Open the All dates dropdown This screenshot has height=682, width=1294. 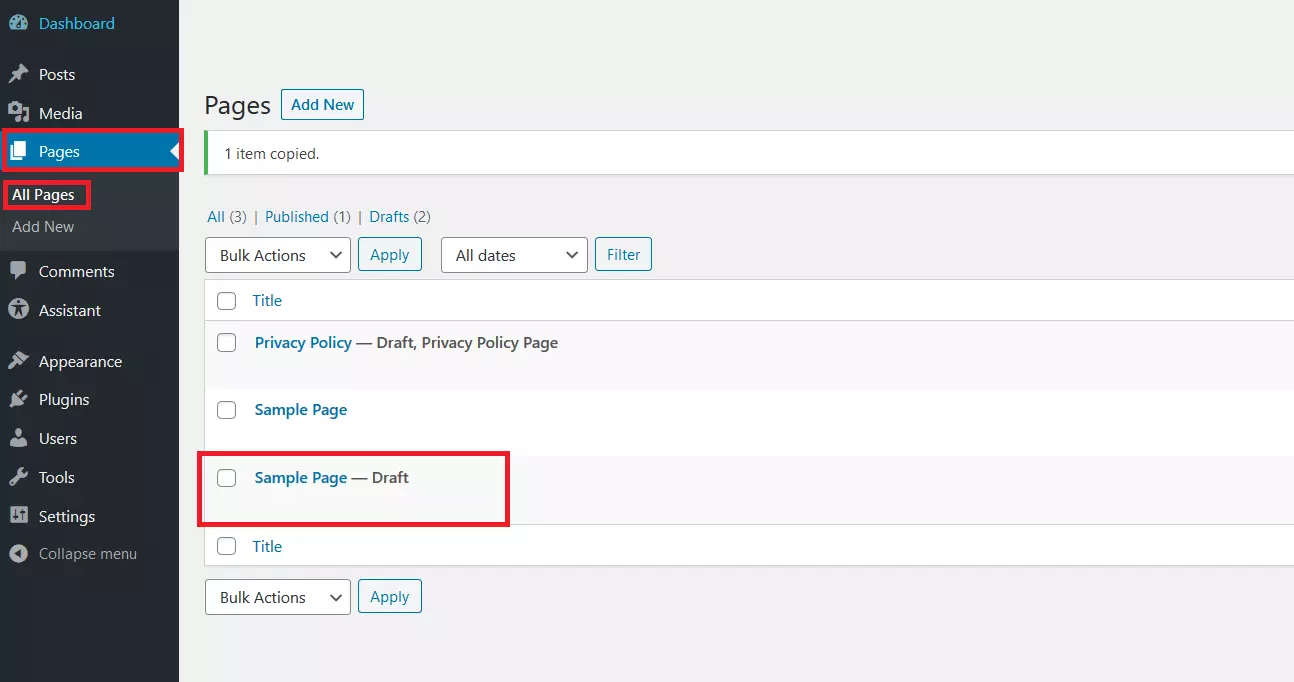[x=514, y=255]
